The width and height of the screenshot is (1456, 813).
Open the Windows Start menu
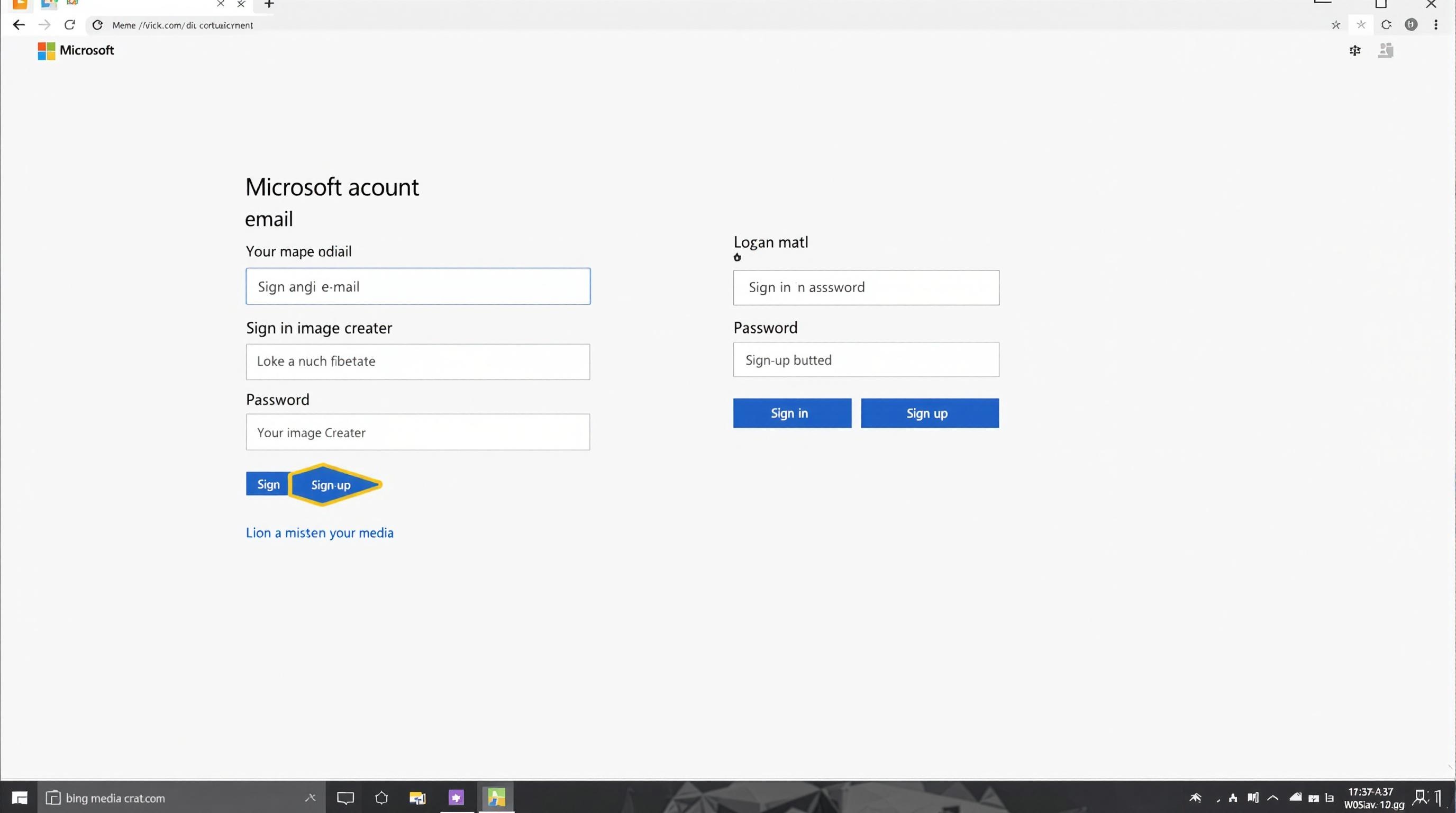tap(19, 798)
